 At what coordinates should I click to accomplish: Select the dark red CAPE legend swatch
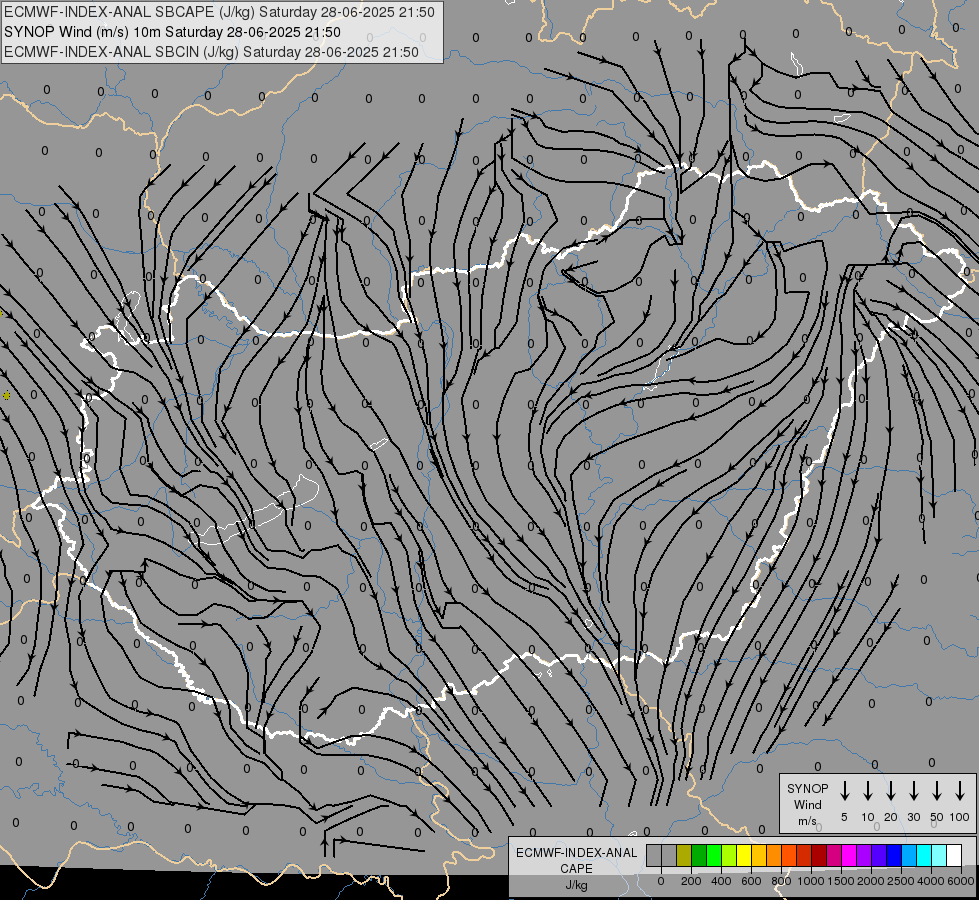click(x=819, y=855)
